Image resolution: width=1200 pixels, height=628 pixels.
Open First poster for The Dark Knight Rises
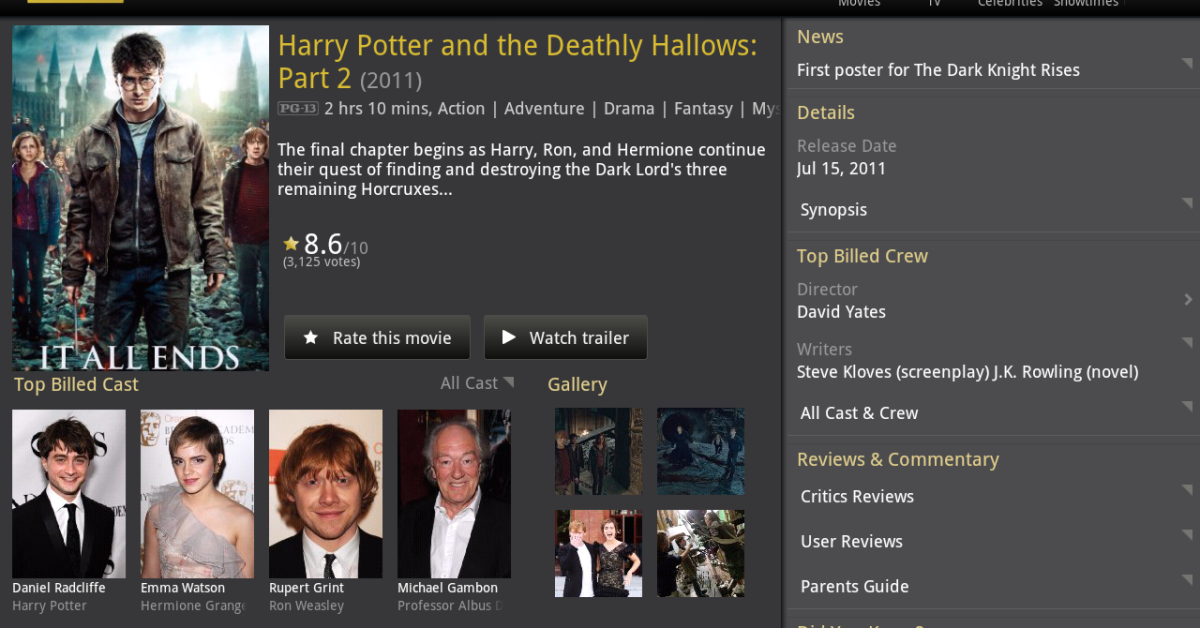pos(938,70)
